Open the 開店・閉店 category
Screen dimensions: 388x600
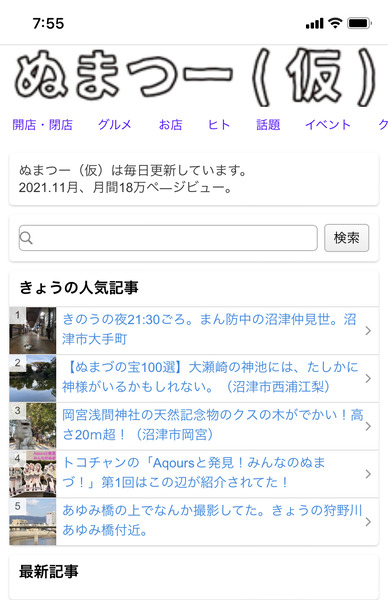42,125
